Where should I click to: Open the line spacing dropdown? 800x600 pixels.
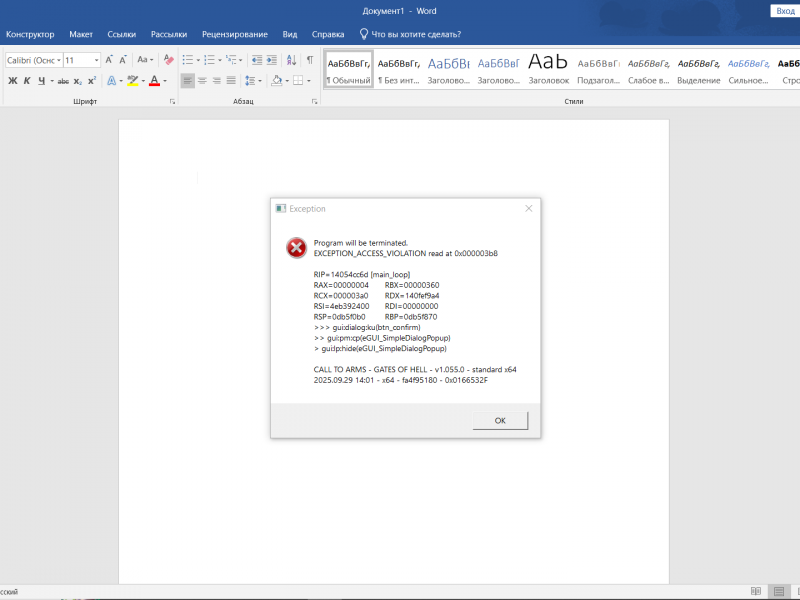pos(253,80)
